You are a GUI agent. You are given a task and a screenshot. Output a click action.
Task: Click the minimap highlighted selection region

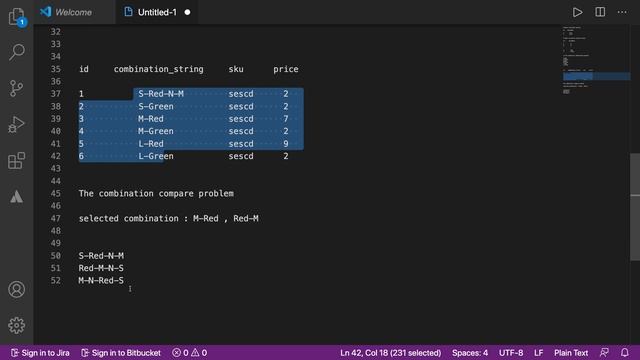tap(596, 76)
